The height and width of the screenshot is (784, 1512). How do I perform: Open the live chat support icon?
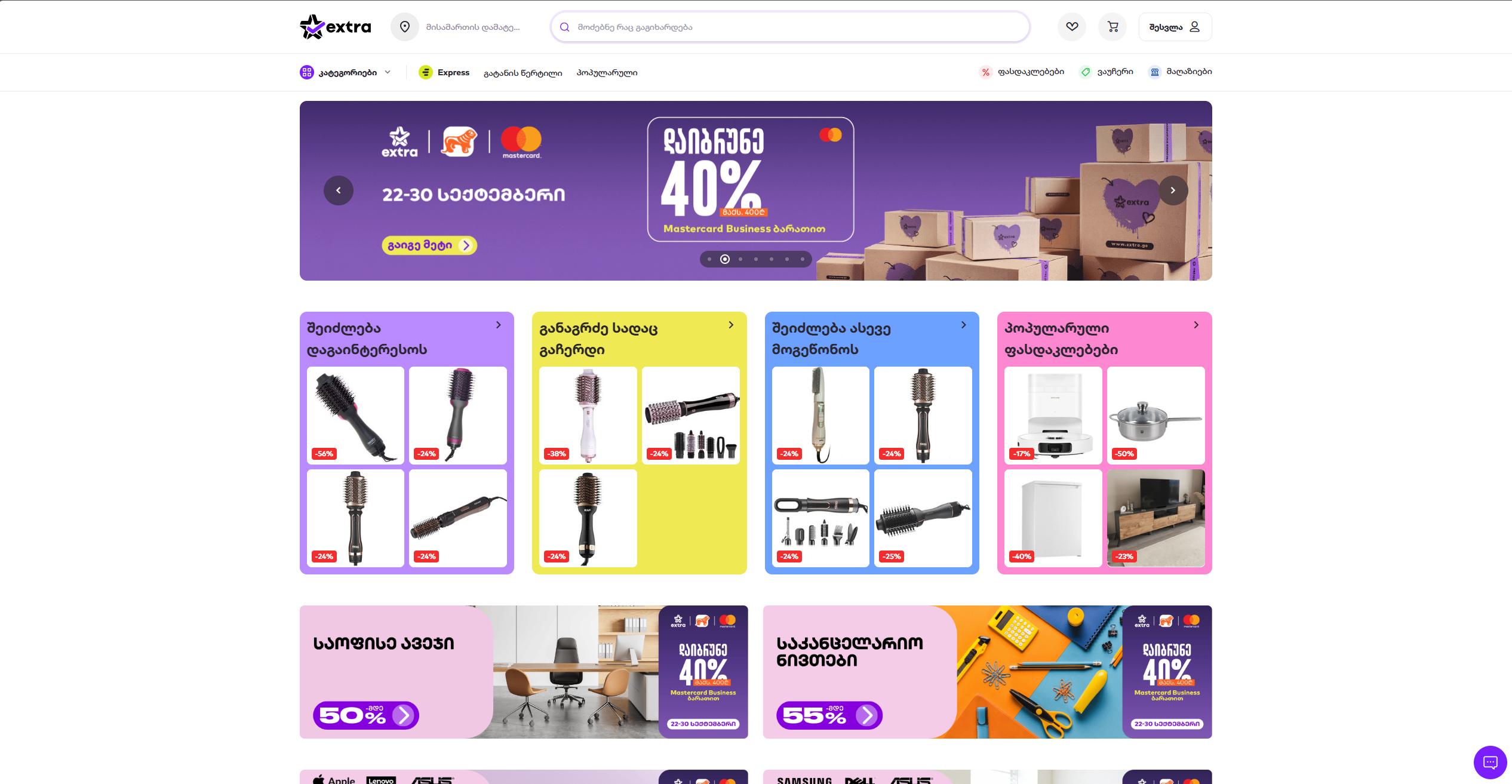pos(1490,763)
